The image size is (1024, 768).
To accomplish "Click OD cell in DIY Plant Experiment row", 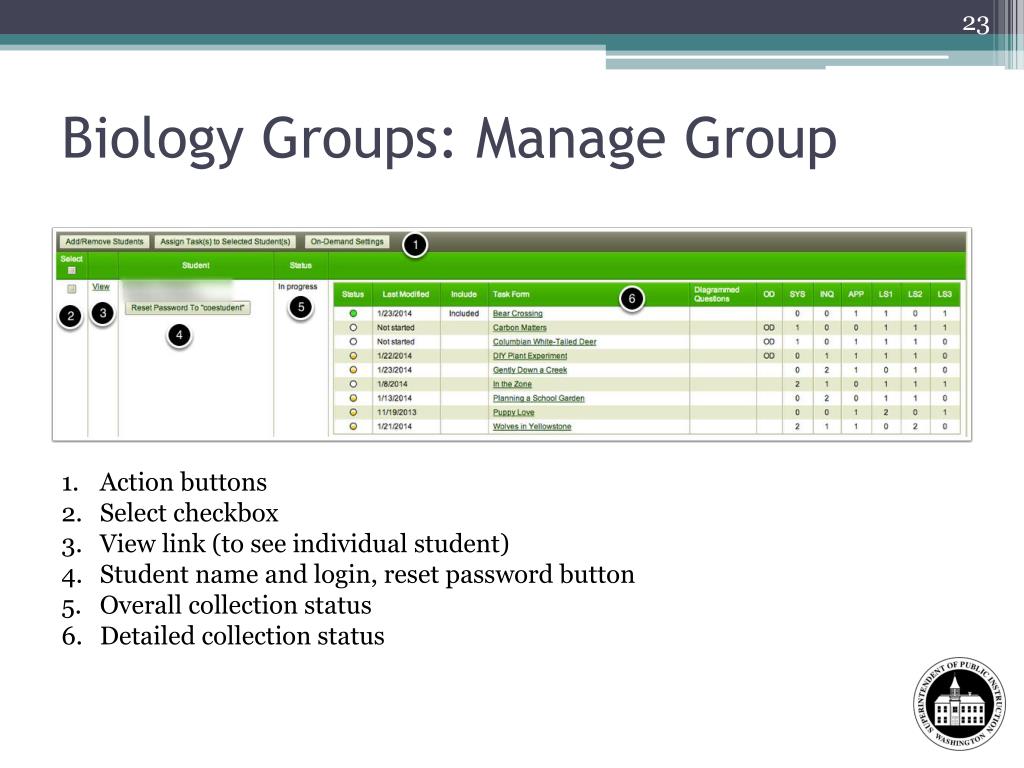I will coord(769,356).
